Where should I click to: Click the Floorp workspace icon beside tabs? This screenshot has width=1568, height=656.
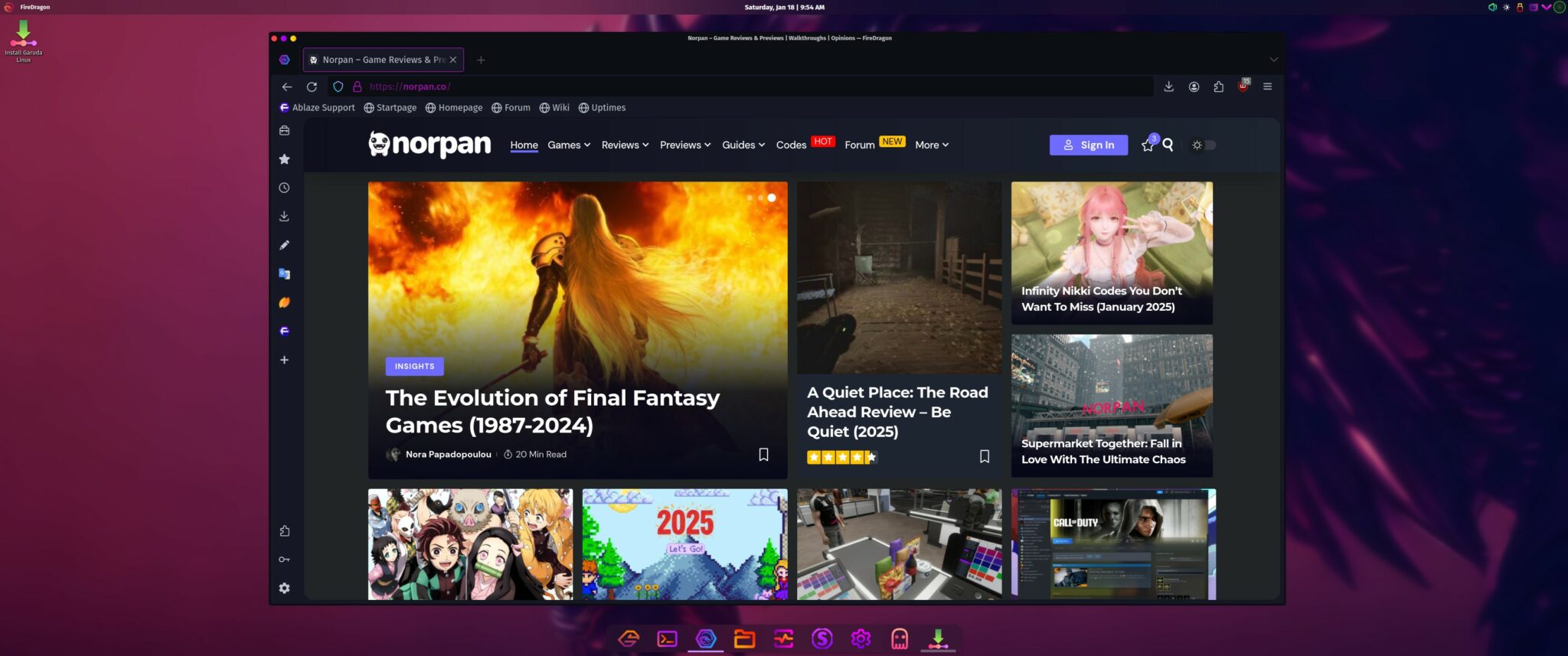click(x=285, y=60)
